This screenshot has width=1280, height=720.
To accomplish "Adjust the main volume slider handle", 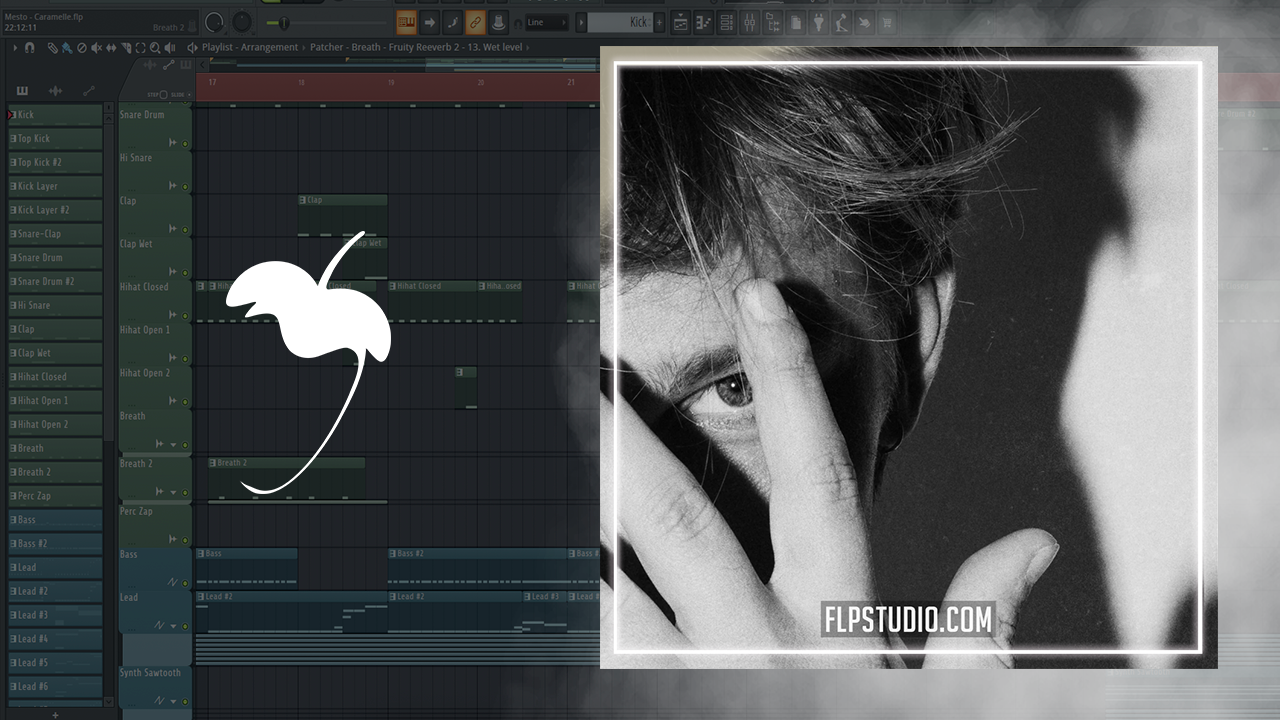I will [x=283, y=22].
